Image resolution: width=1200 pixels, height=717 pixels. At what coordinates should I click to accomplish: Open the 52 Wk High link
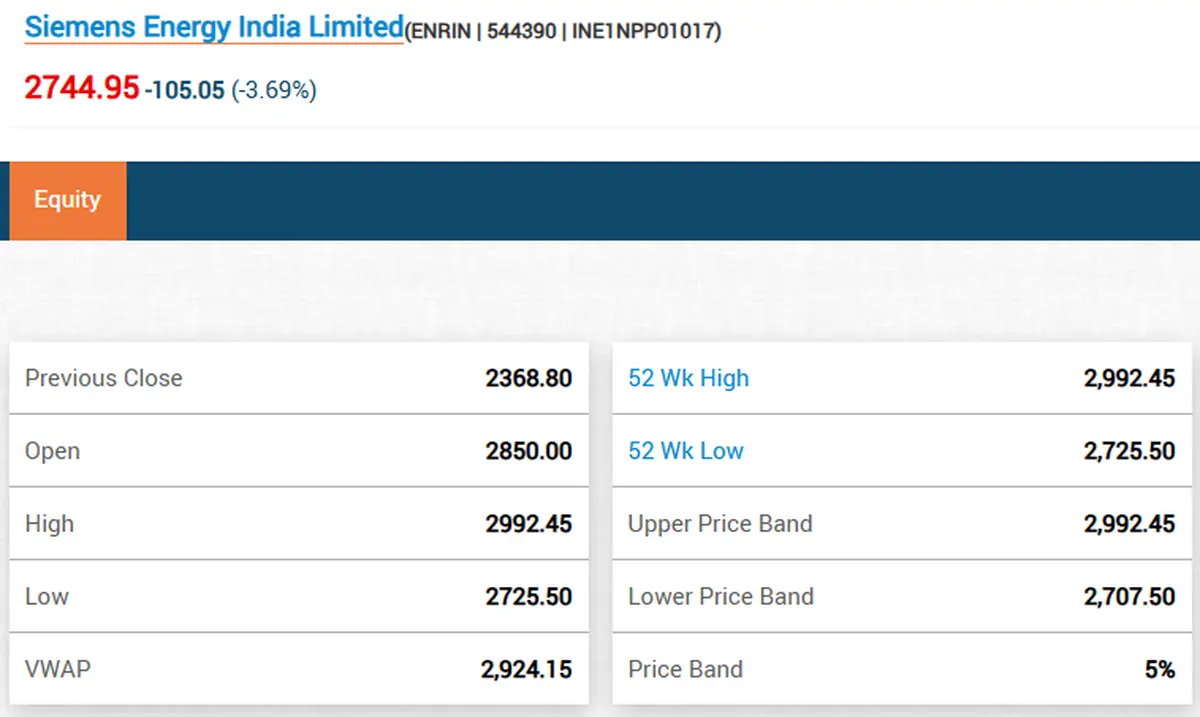click(688, 378)
